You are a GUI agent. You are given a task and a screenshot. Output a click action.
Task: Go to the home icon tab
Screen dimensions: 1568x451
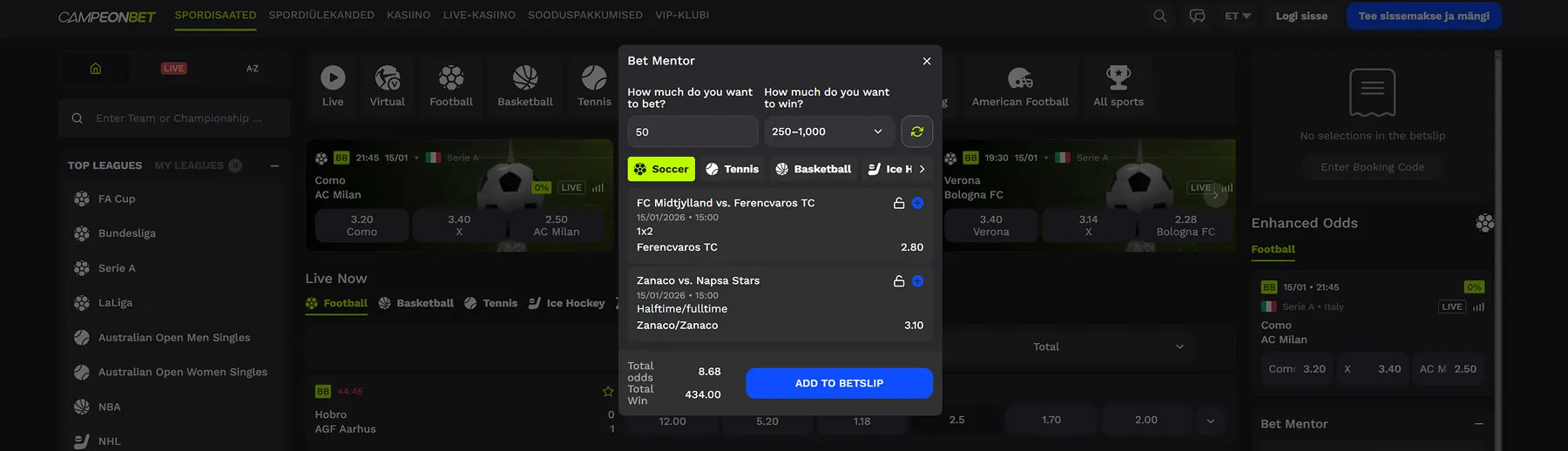click(x=96, y=69)
